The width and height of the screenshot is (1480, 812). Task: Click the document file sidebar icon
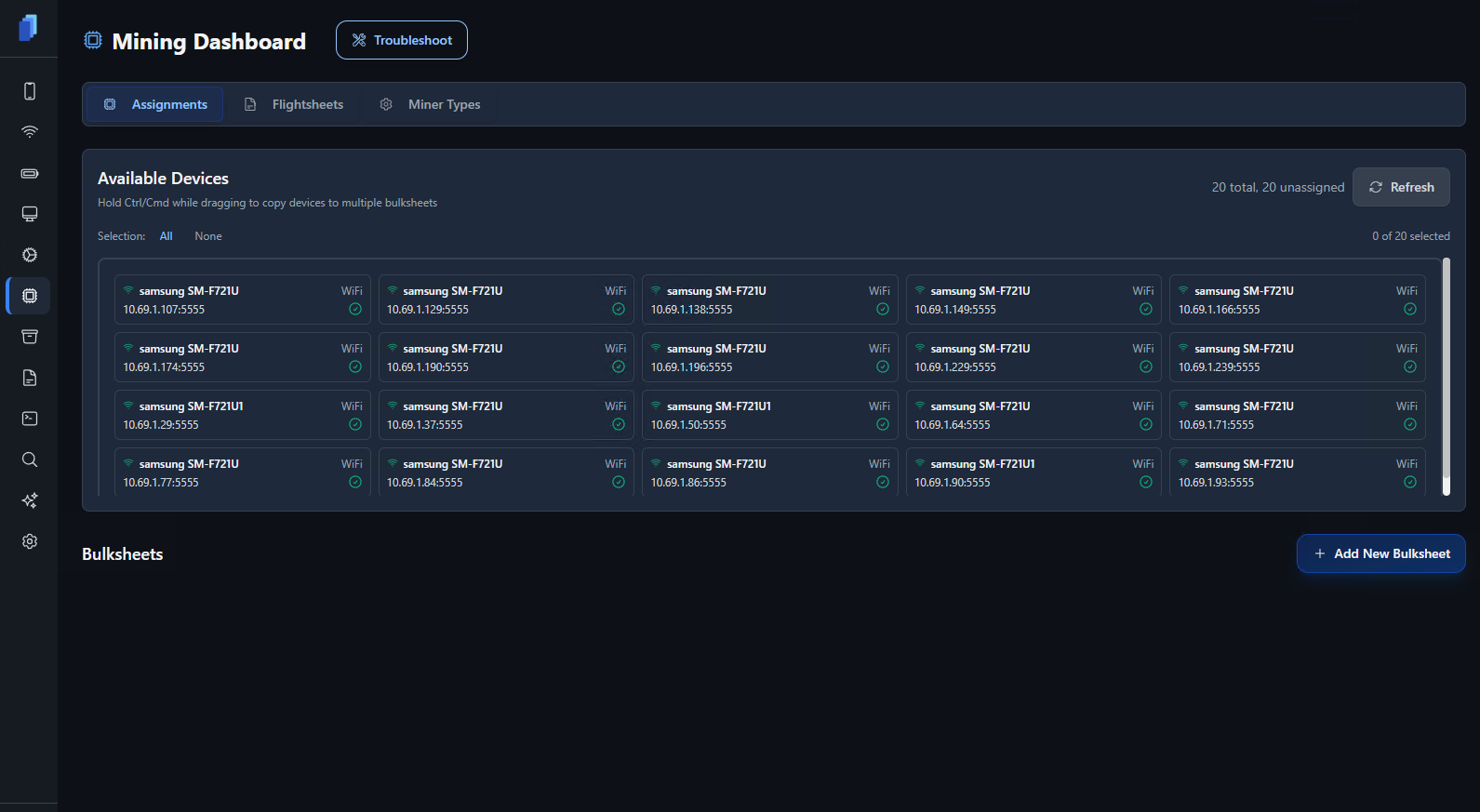tap(30, 378)
